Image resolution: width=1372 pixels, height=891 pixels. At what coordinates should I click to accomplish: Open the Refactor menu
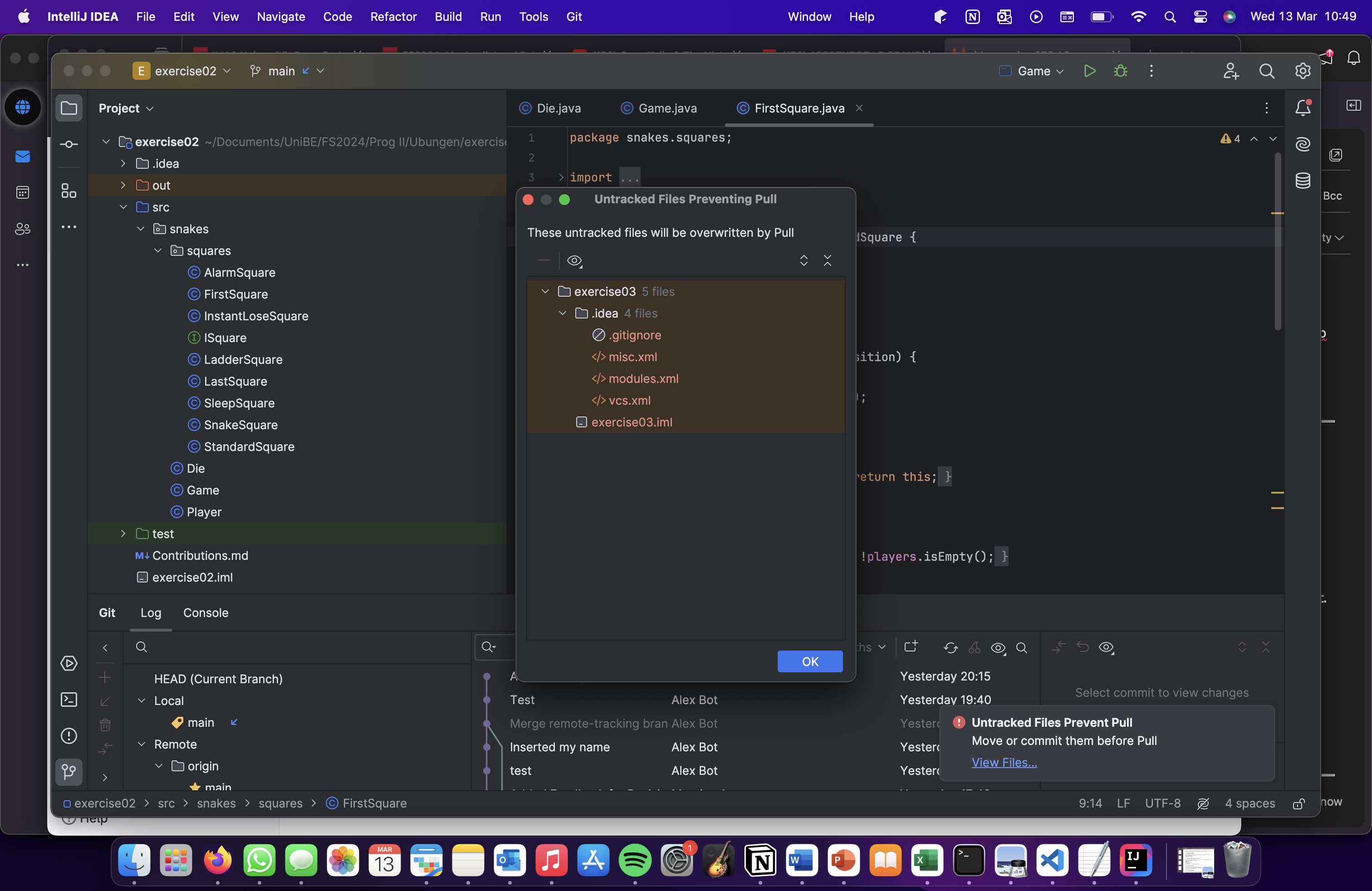pyautogui.click(x=393, y=17)
